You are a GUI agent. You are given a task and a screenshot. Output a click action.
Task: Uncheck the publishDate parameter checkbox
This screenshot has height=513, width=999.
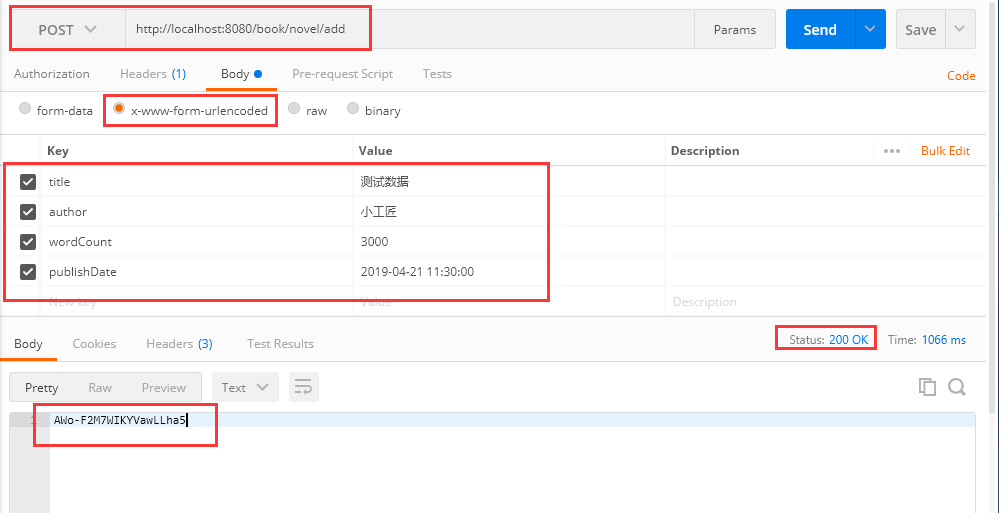(28, 272)
